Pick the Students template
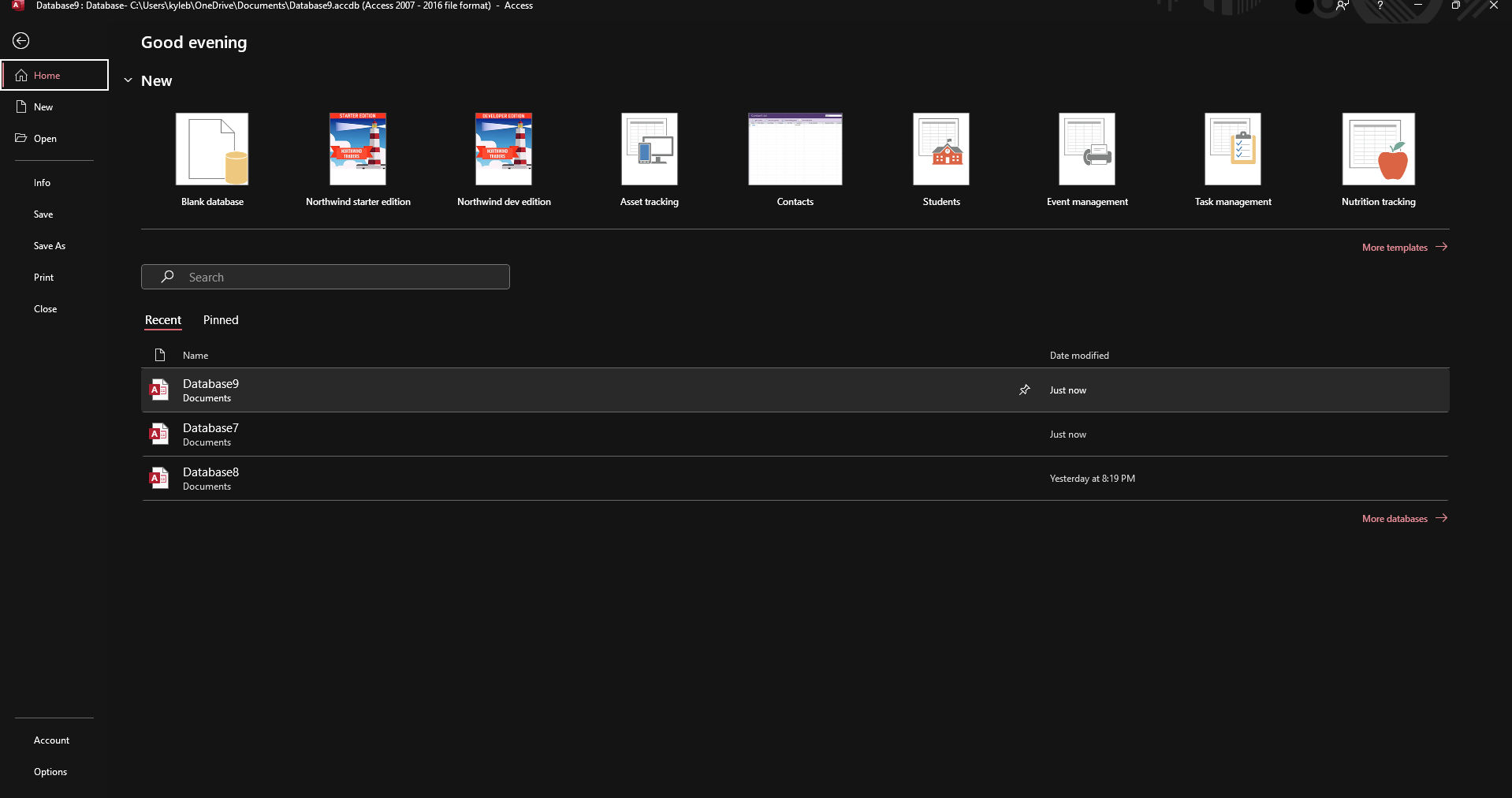This screenshot has height=798, width=1512. click(x=941, y=160)
